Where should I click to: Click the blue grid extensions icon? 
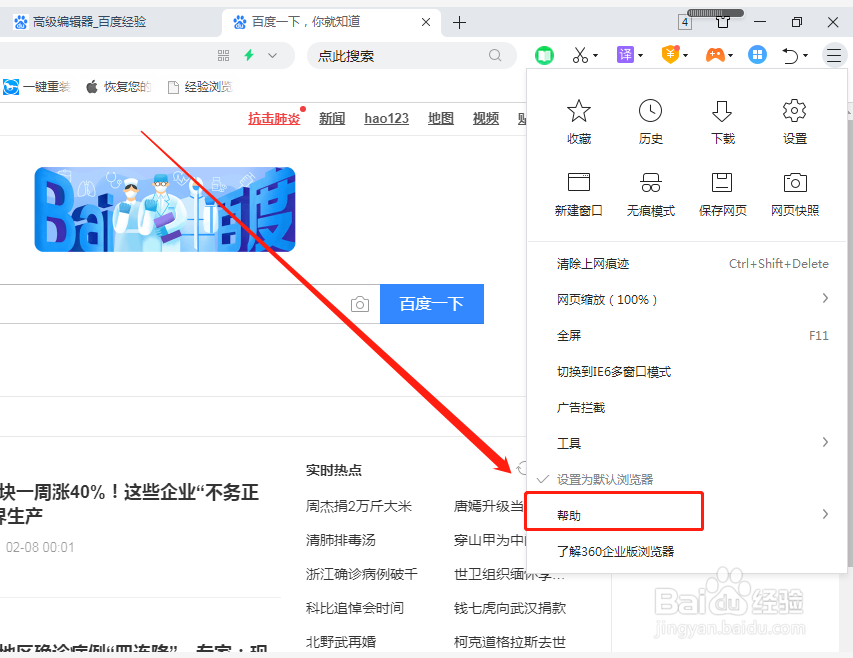point(757,54)
